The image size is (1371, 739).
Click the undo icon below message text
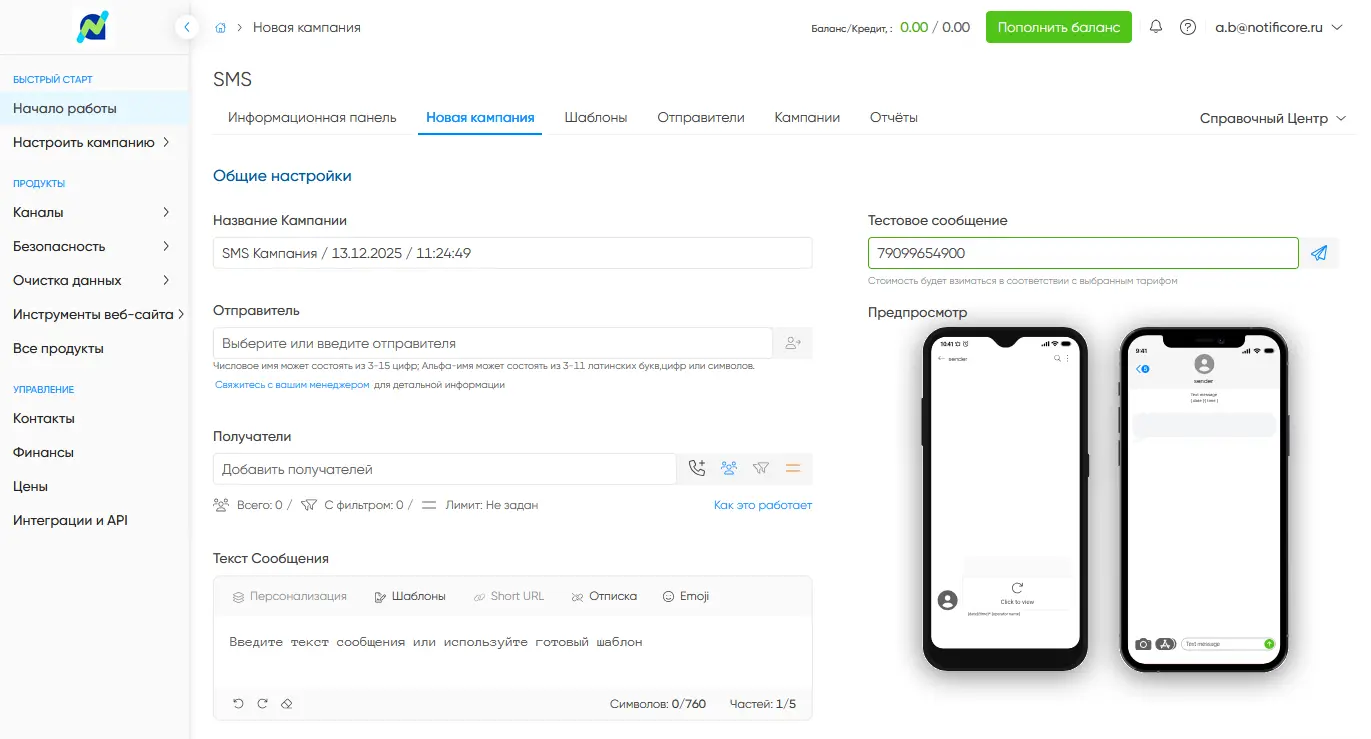pos(237,703)
